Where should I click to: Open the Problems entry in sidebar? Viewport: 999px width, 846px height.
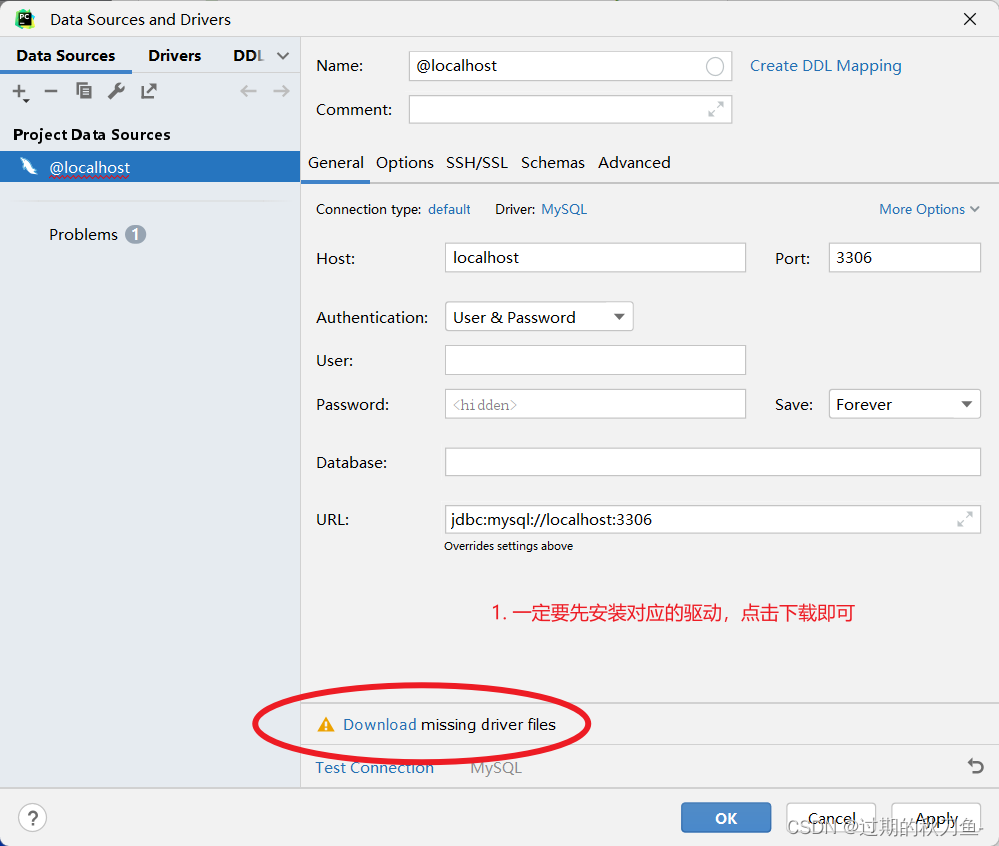83,234
